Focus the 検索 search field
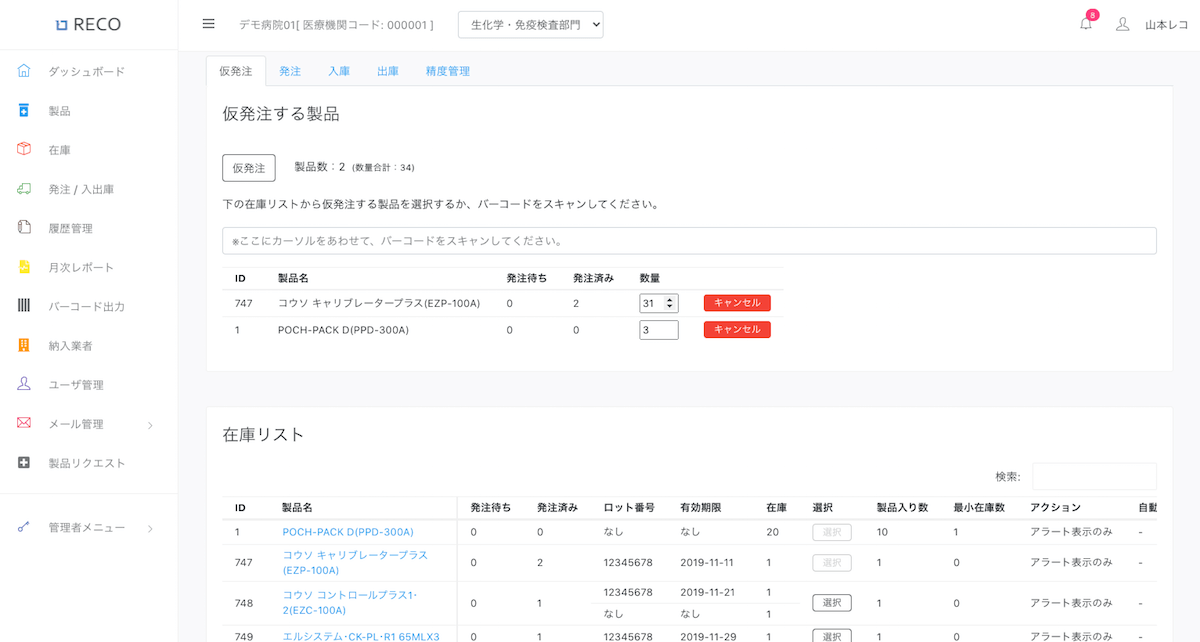 point(1094,477)
